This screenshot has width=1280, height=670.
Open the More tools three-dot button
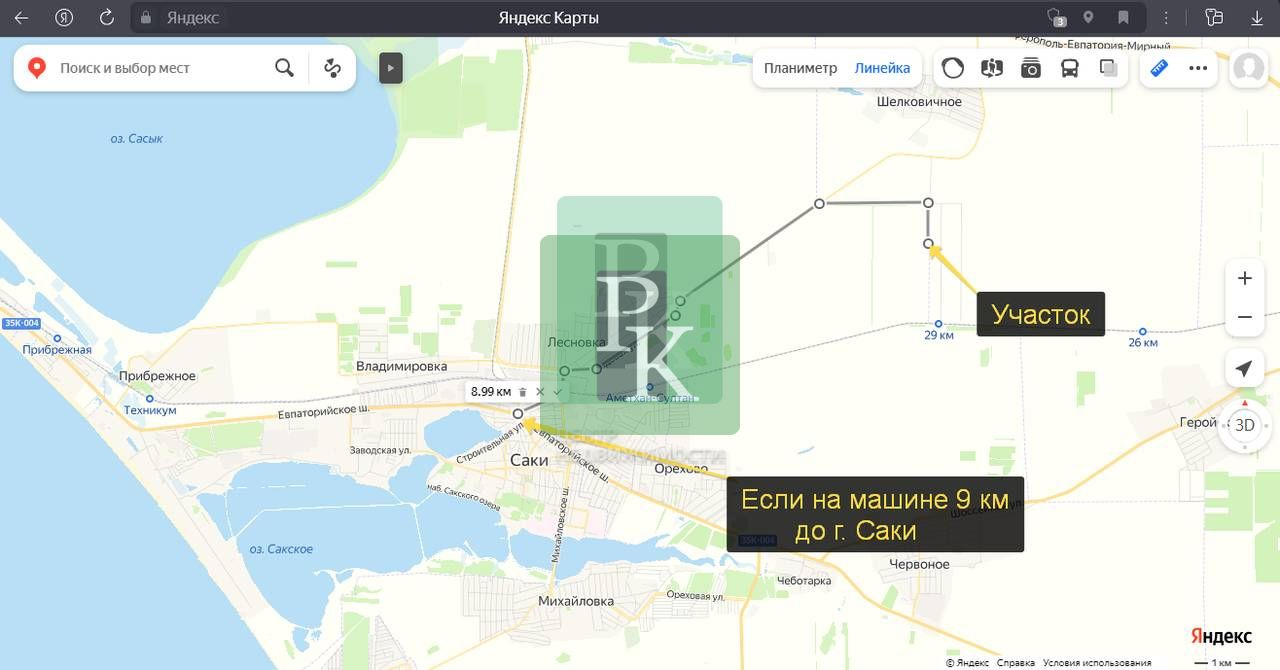1198,68
